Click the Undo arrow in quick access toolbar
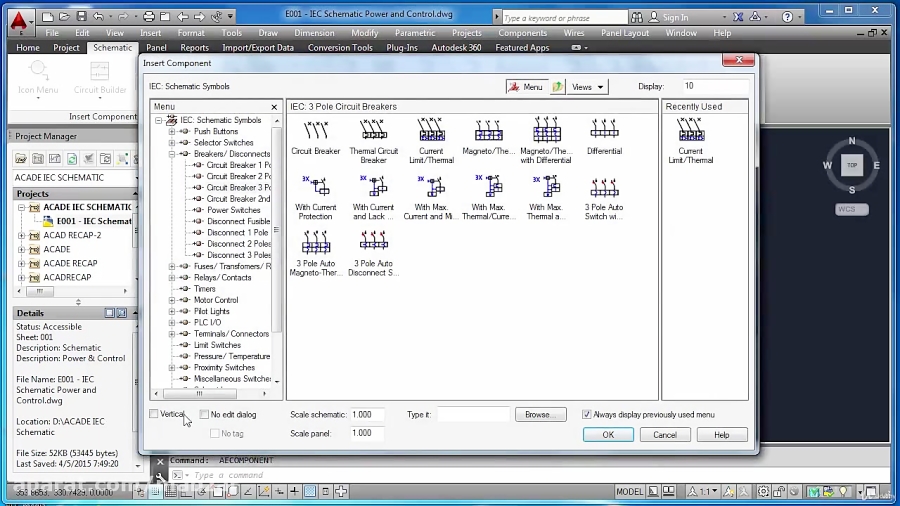Viewport: 900px width, 506px height. [x=99, y=17]
